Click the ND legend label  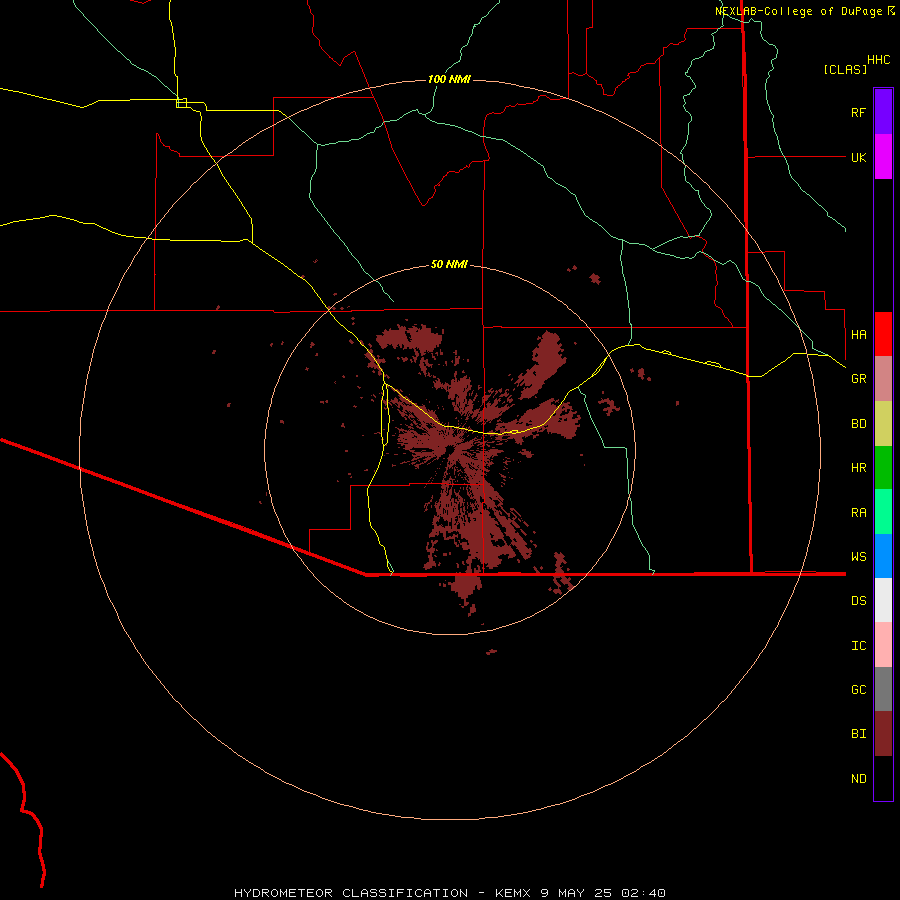[x=858, y=779]
